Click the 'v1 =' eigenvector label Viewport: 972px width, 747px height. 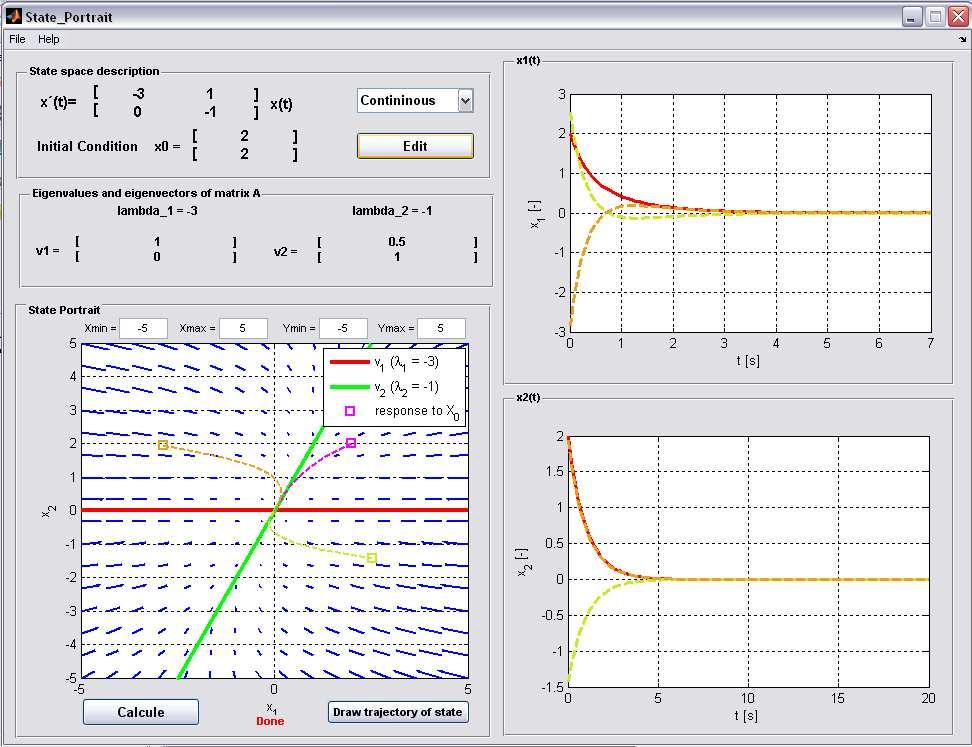(x=48, y=251)
